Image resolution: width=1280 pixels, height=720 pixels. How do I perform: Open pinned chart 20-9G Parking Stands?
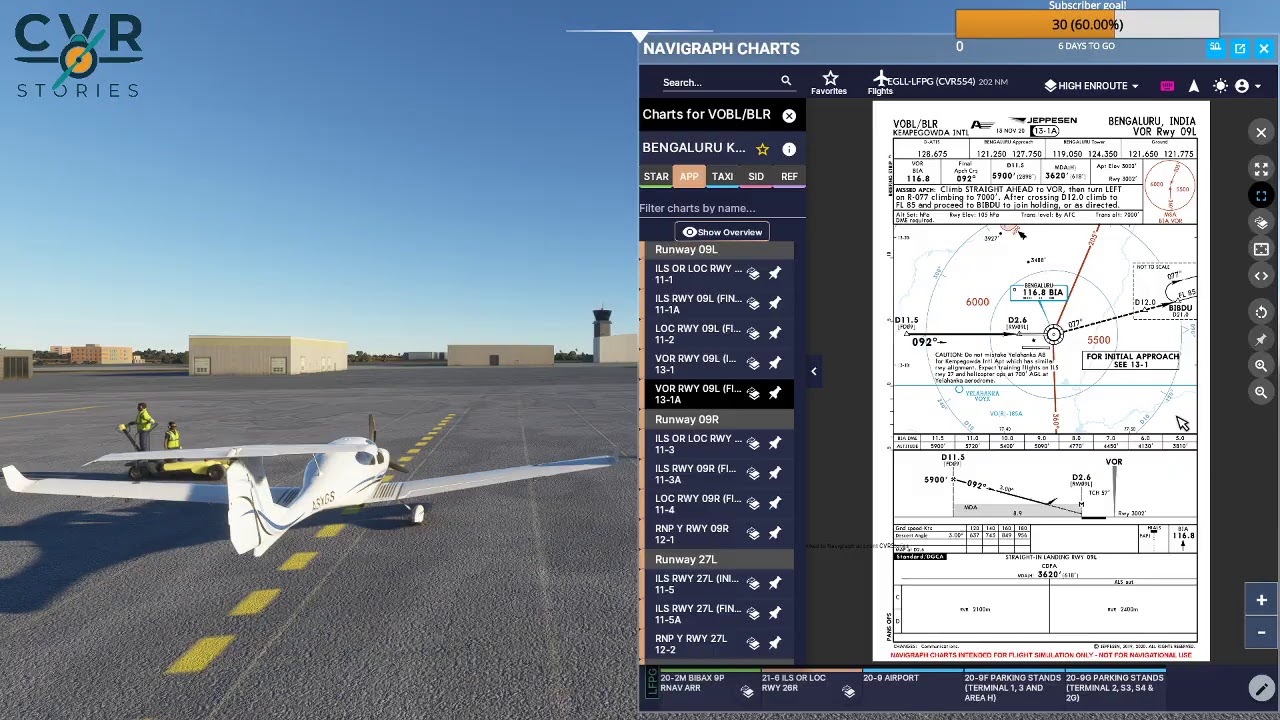click(1114, 685)
